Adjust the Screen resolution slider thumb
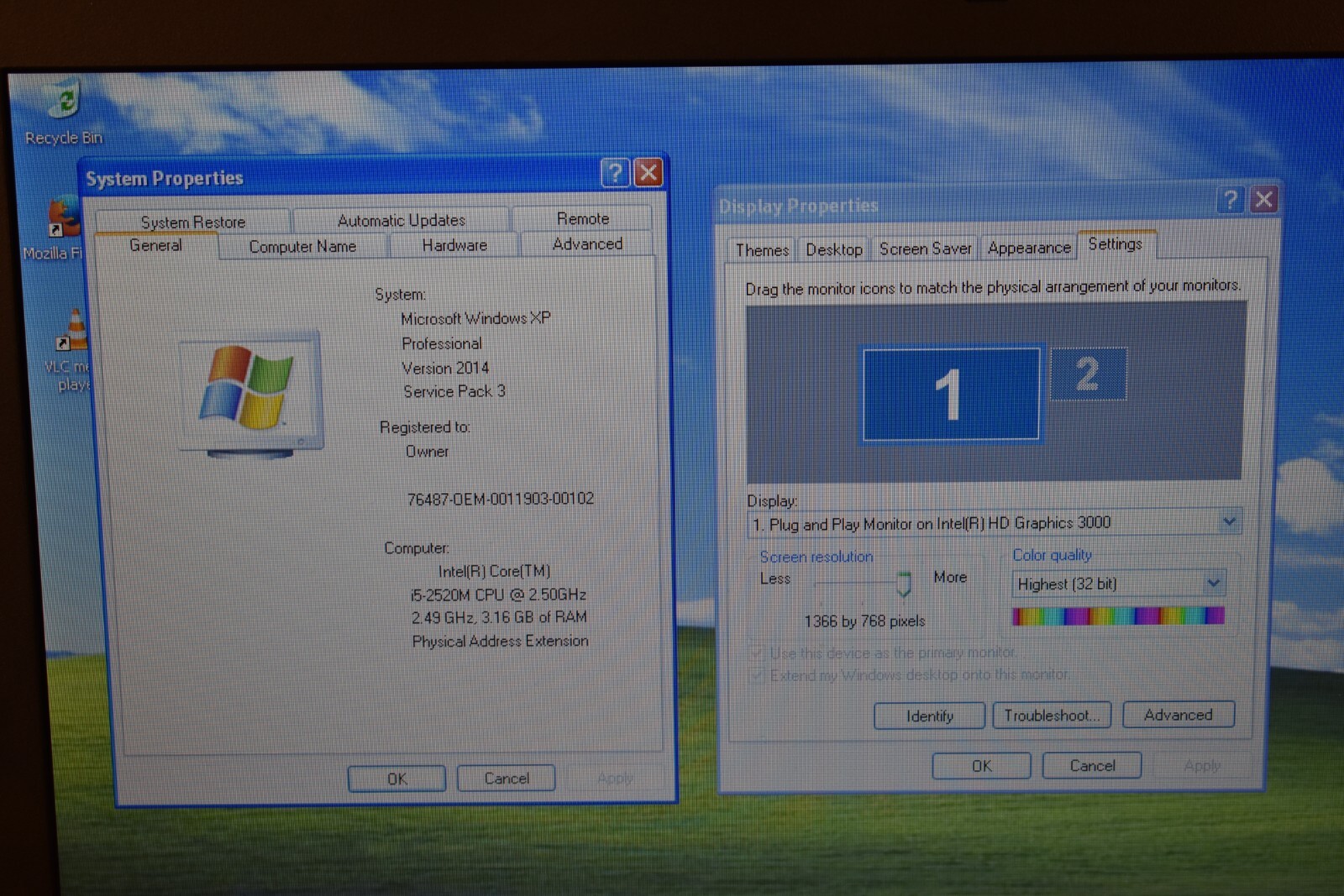 tap(904, 584)
